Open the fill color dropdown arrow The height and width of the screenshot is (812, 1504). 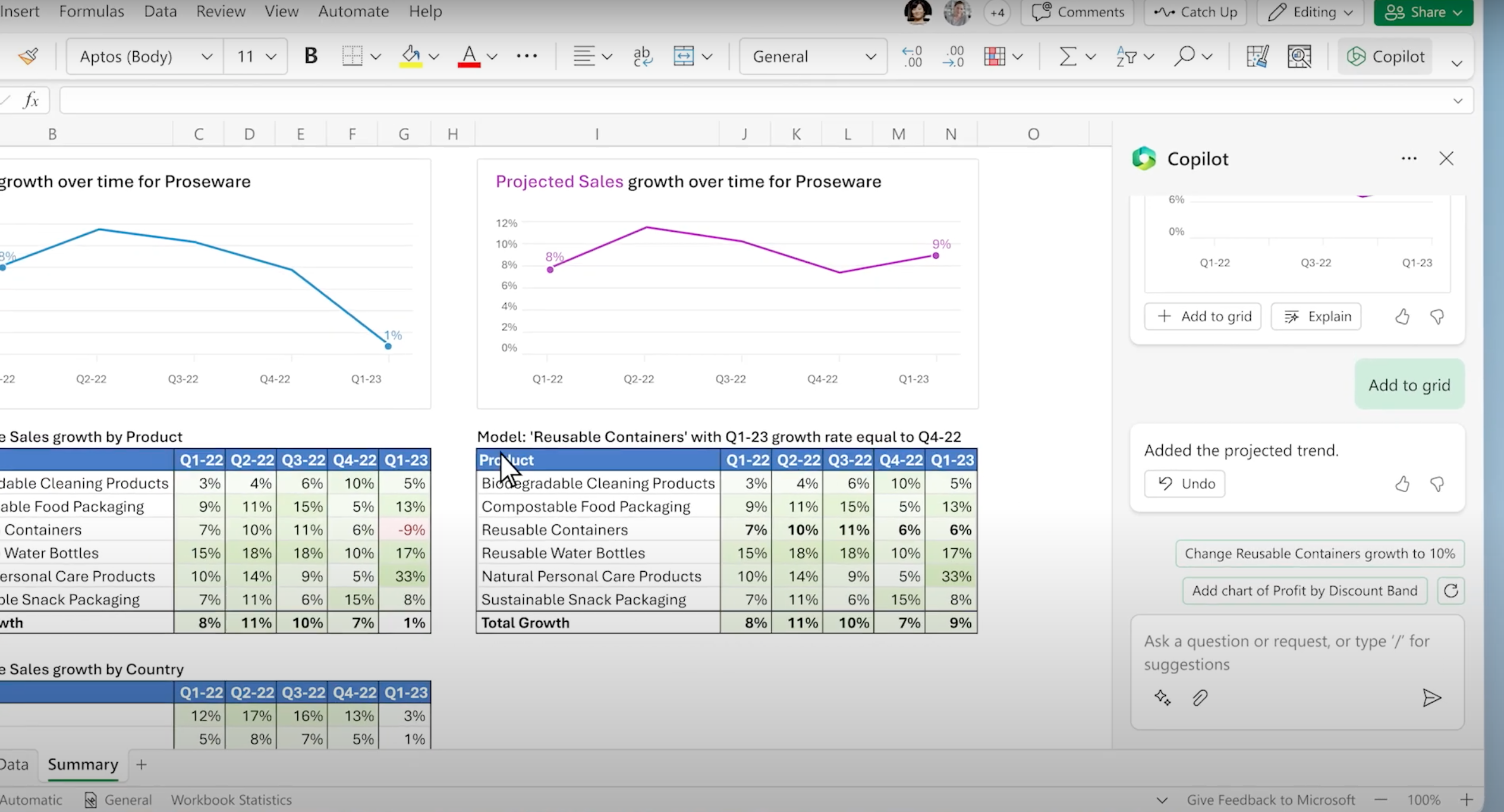click(x=434, y=57)
